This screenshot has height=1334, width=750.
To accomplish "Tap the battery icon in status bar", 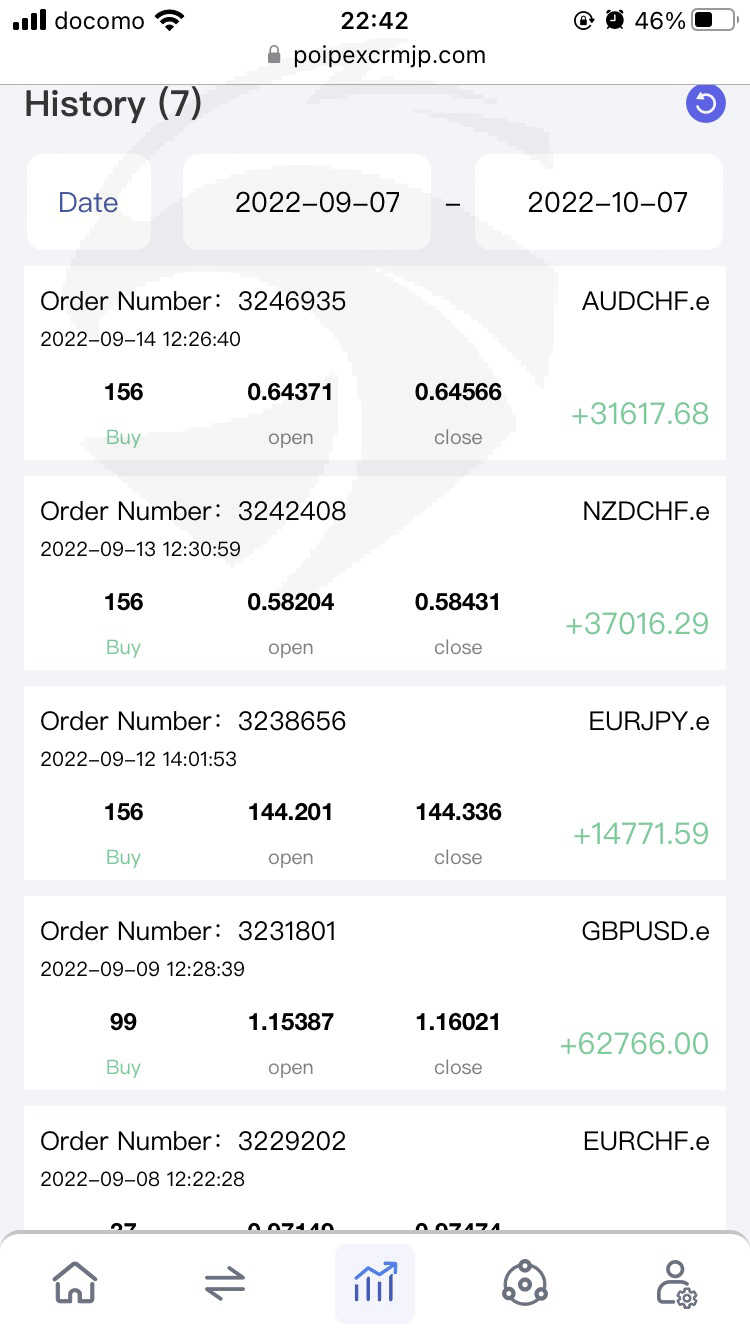I will click(x=714, y=20).
